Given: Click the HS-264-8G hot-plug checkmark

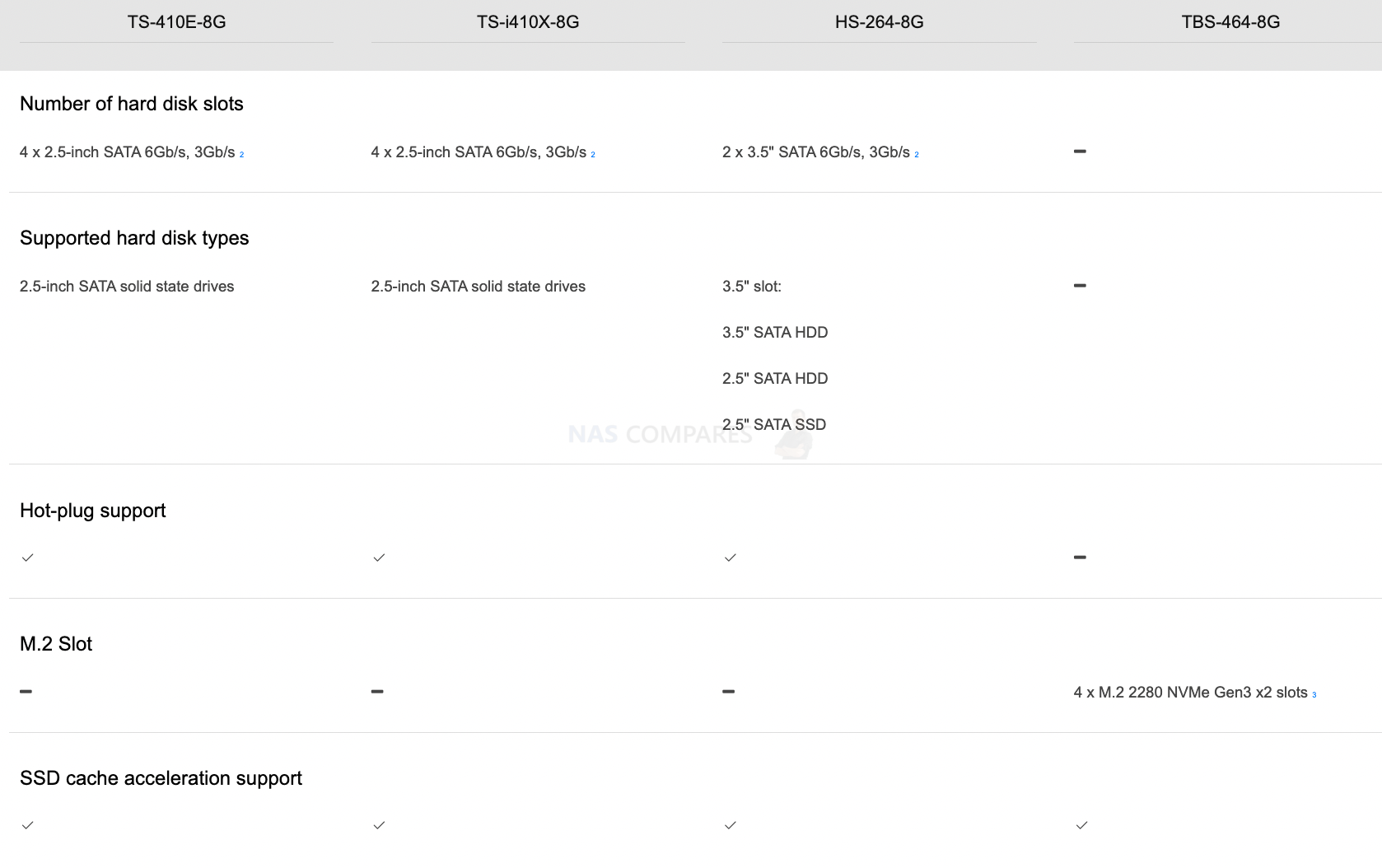Looking at the screenshot, I should pyautogui.click(x=731, y=558).
